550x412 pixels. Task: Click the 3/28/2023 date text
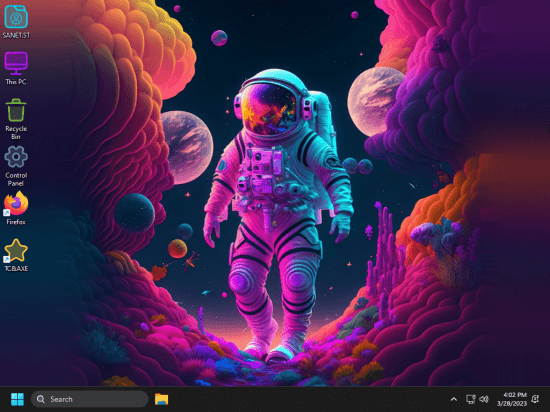(x=512, y=404)
